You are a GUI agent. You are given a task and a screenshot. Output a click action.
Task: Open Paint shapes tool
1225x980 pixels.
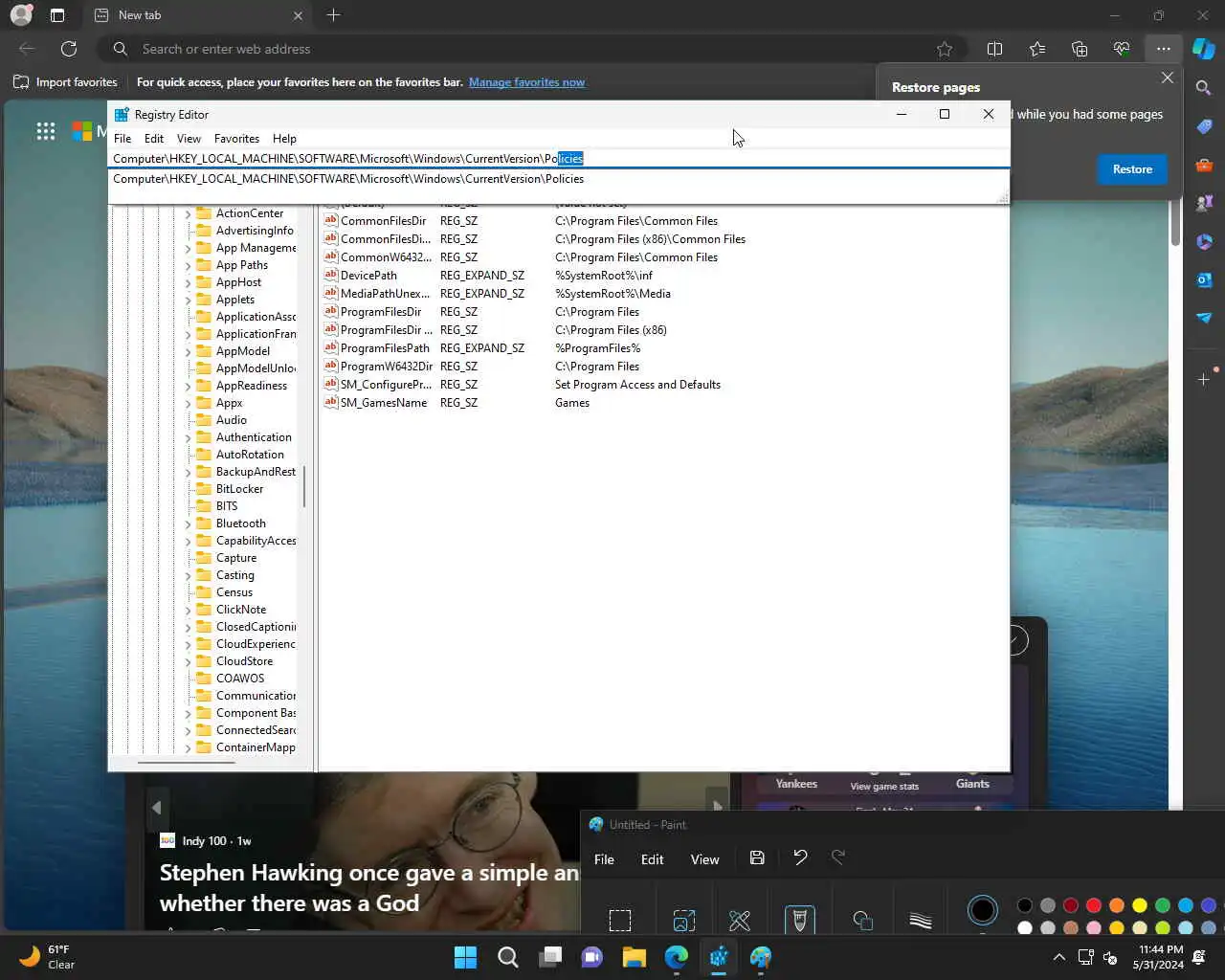click(x=862, y=921)
